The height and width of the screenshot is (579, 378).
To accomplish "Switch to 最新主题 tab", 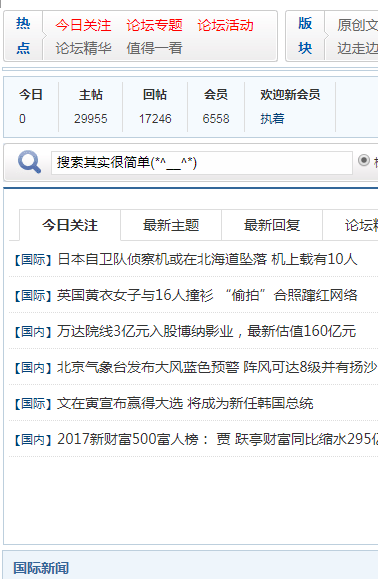I will 171,225.
